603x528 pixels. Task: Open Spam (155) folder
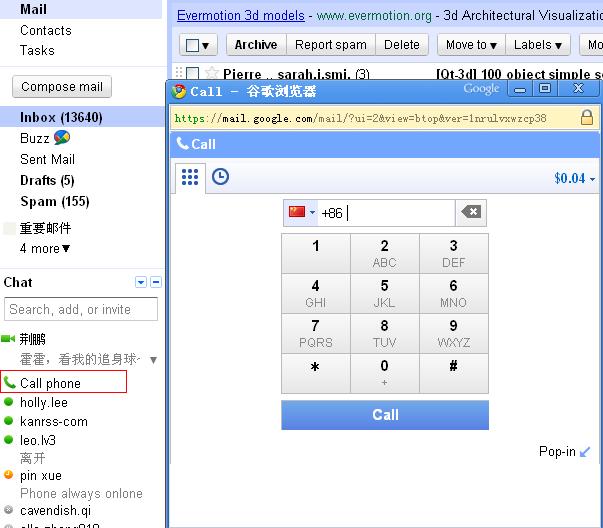[x=55, y=201]
